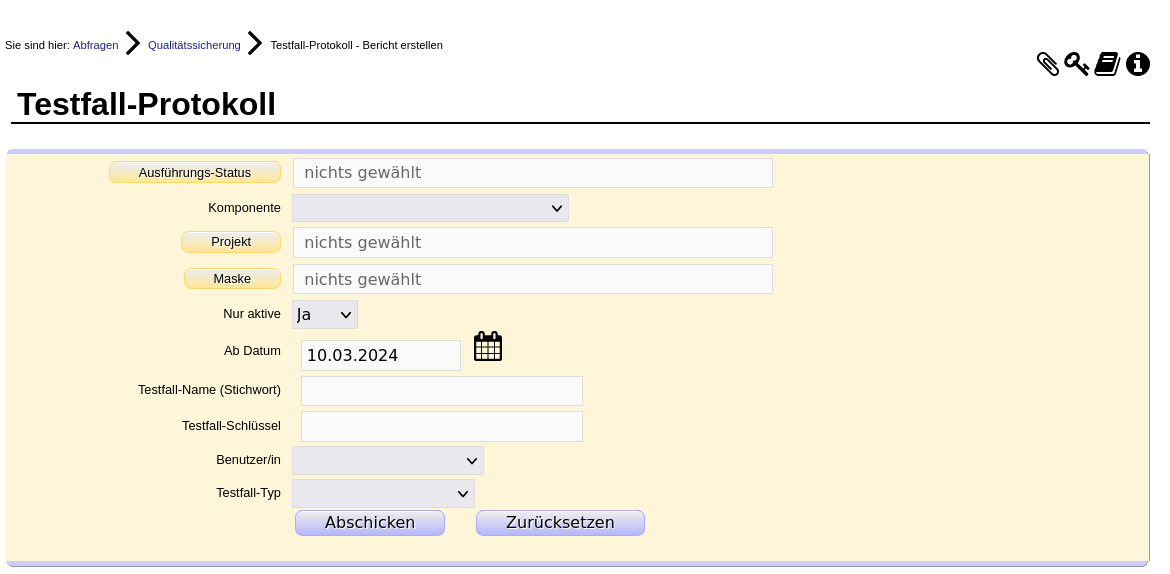Reset form using Zurücksetzen button
Viewport: 1170px width, 574px height.
560,523
